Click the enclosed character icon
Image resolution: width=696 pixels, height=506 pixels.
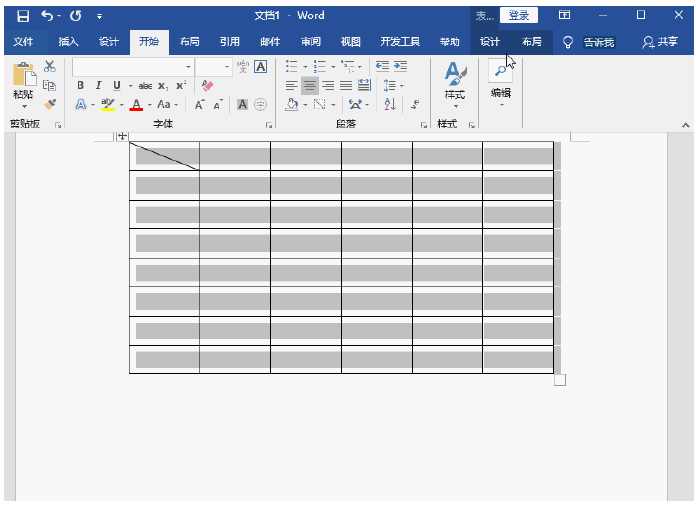(x=261, y=105)
